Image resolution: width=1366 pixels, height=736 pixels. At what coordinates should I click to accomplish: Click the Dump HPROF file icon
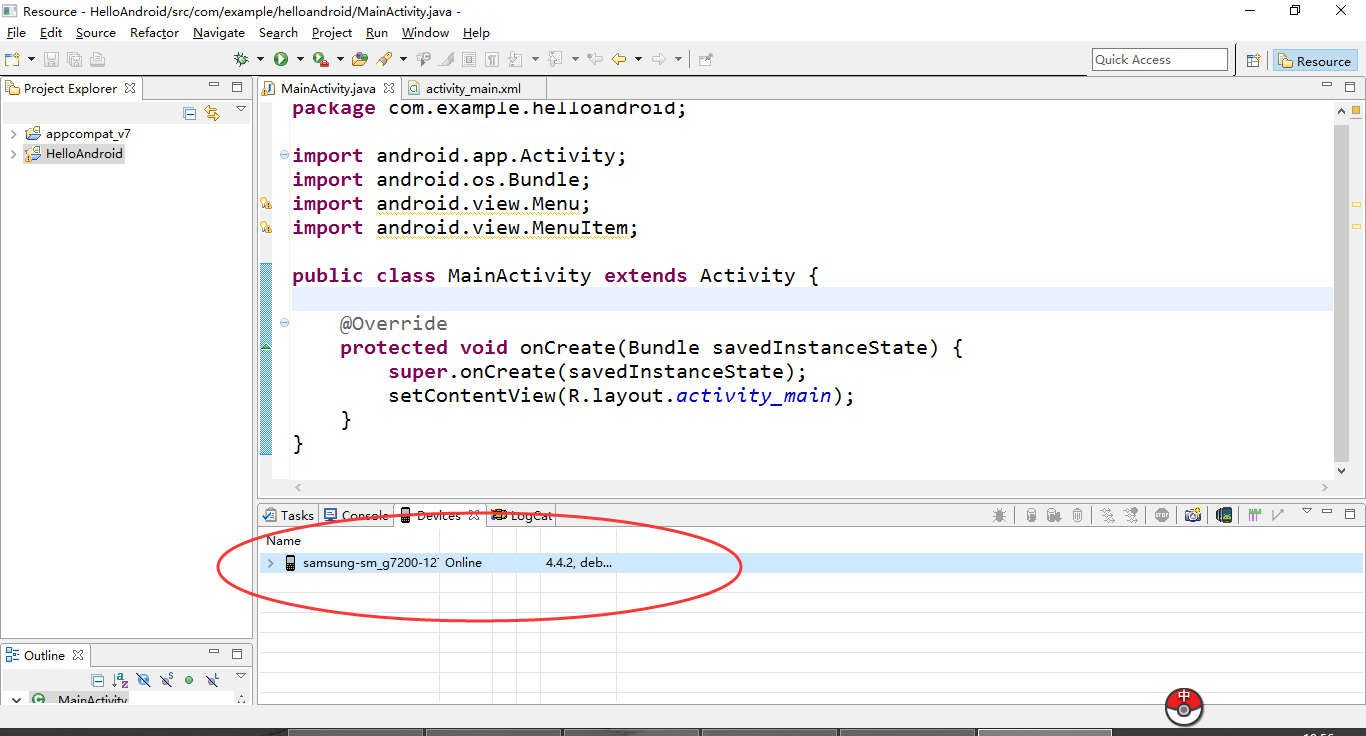(x=1054, y=515)
